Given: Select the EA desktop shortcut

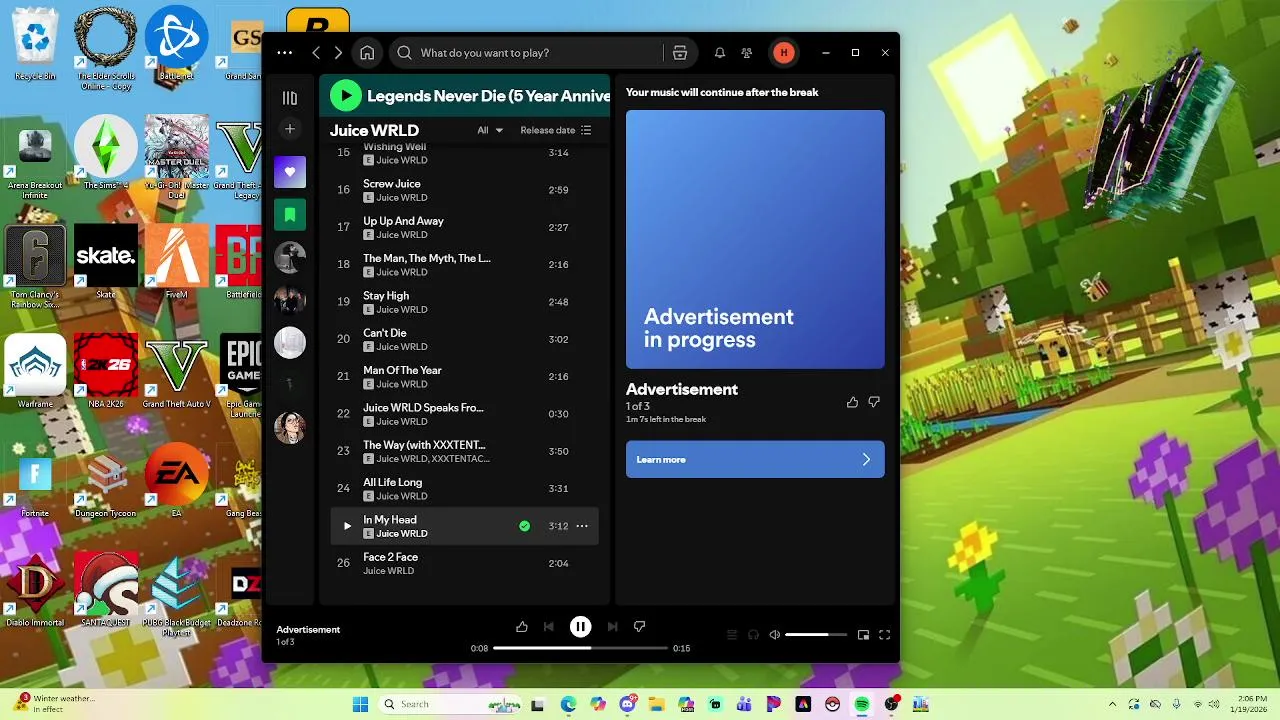Looking at the screenshot, I should click(176, 481).
